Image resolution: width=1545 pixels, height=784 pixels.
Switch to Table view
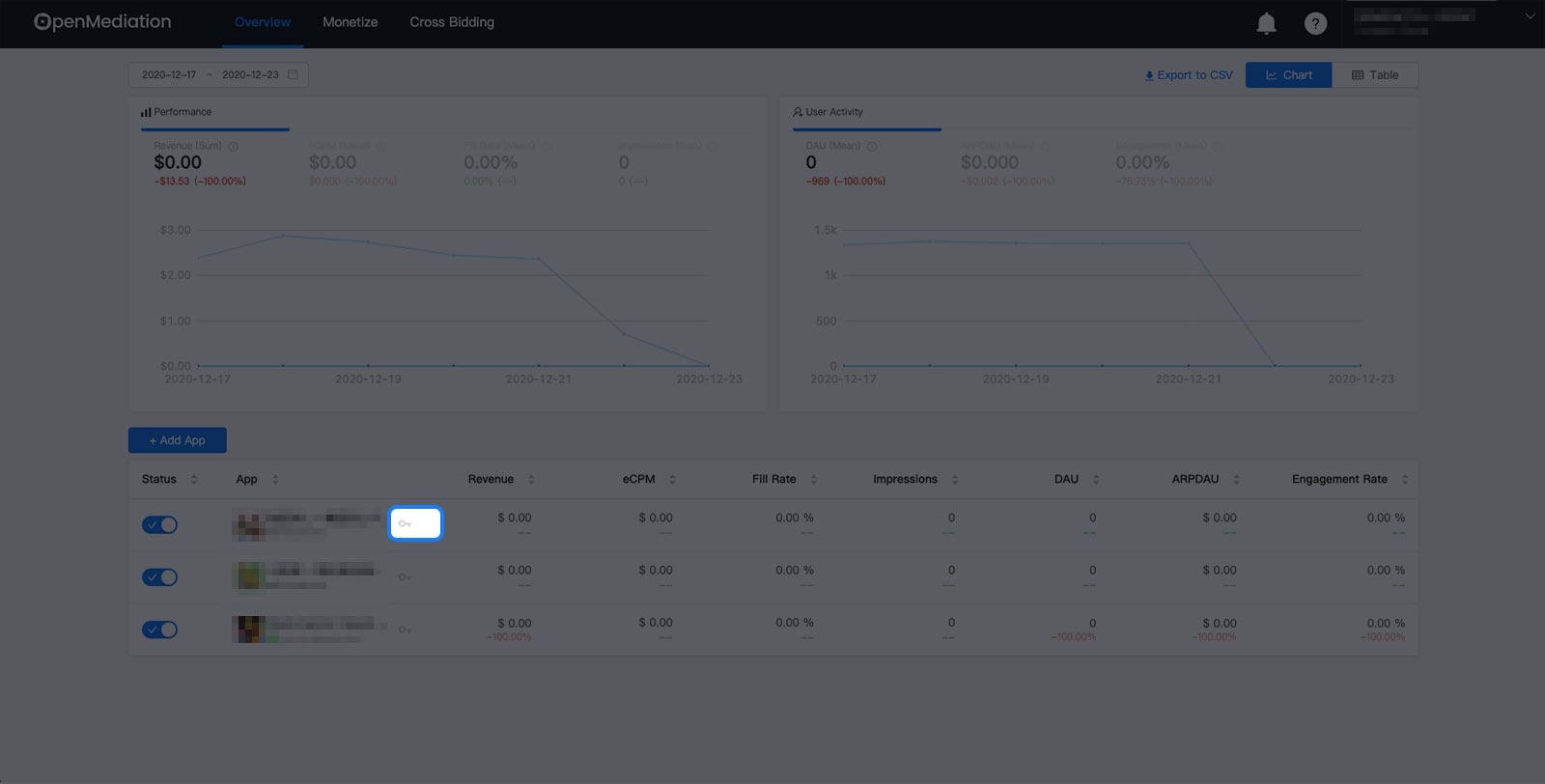1375,75
